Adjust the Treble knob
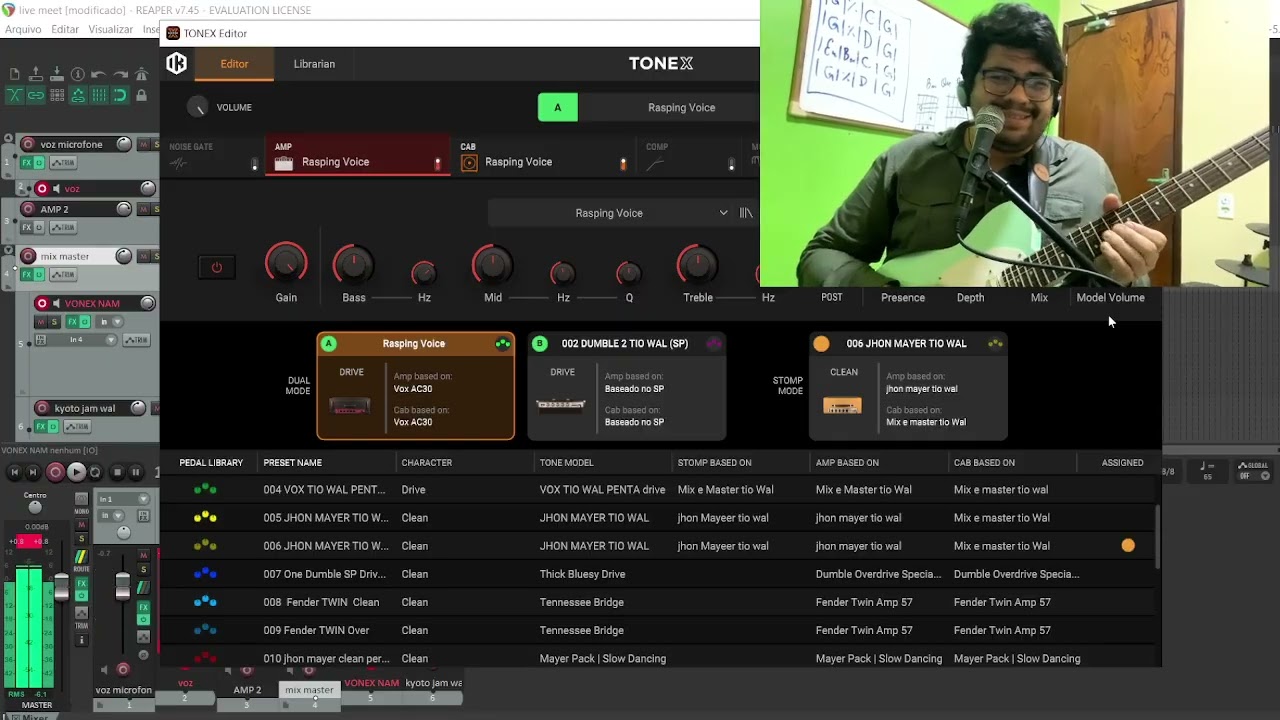The image size is (1280, 720). click(698, 264)
